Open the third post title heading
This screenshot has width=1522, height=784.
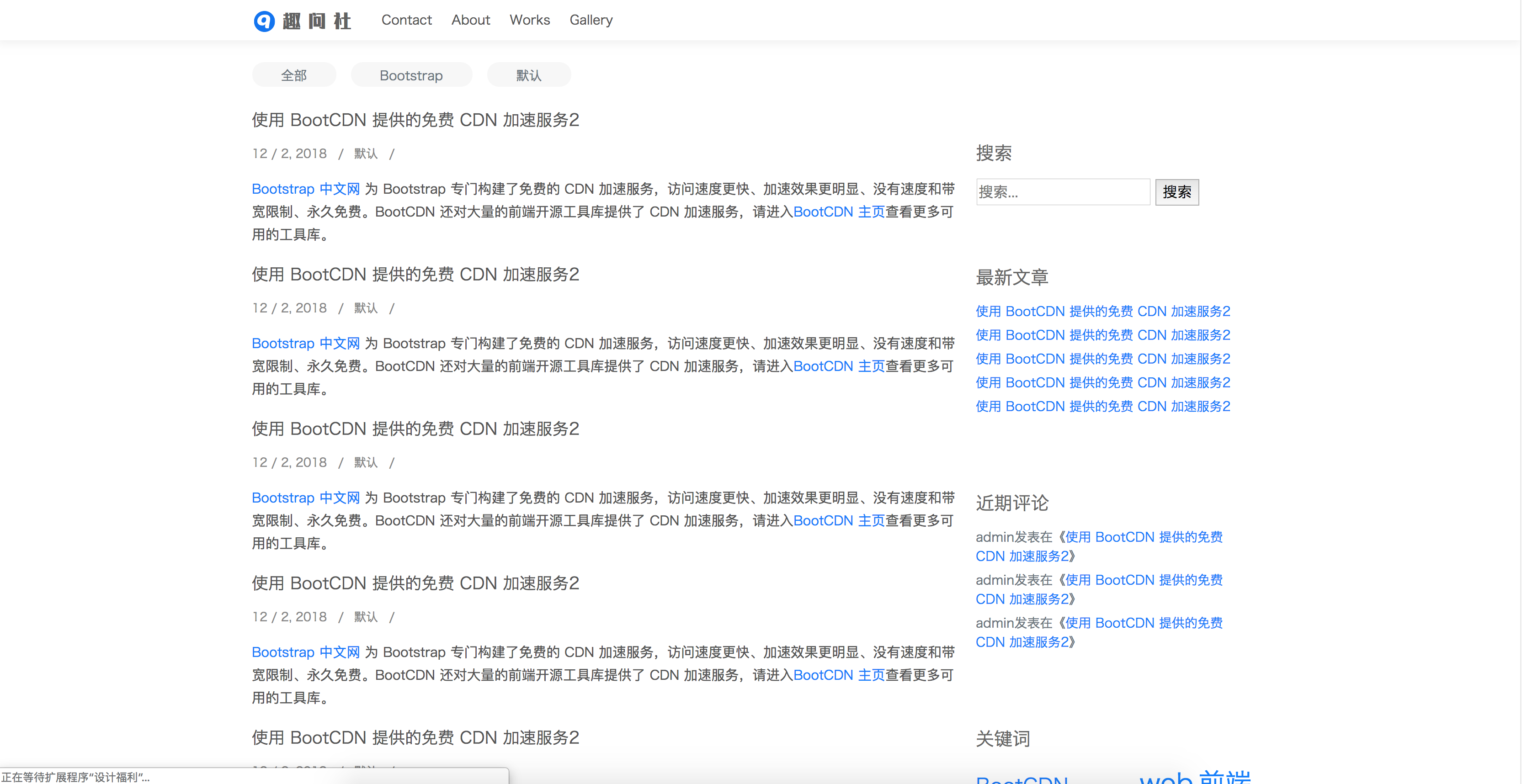pyautogui.click(x=415, y=429)
